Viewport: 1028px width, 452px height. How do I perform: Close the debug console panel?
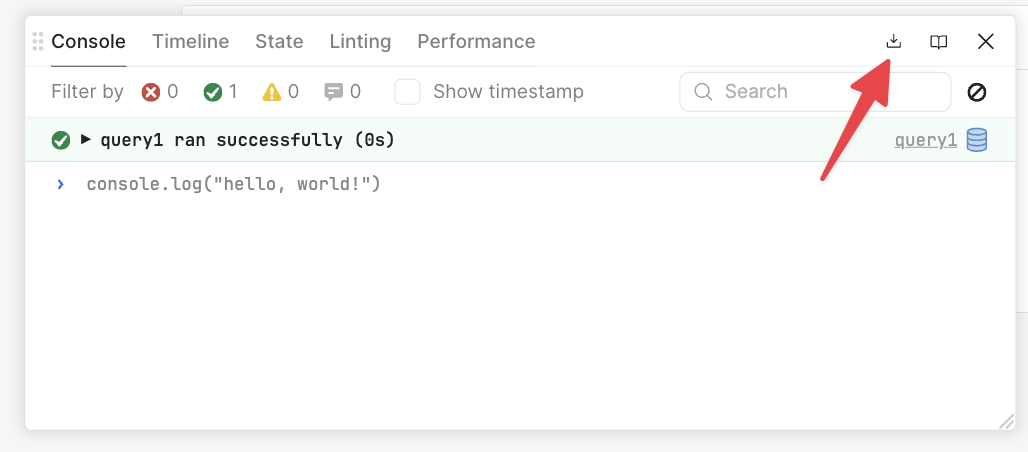tap(985, 42)
